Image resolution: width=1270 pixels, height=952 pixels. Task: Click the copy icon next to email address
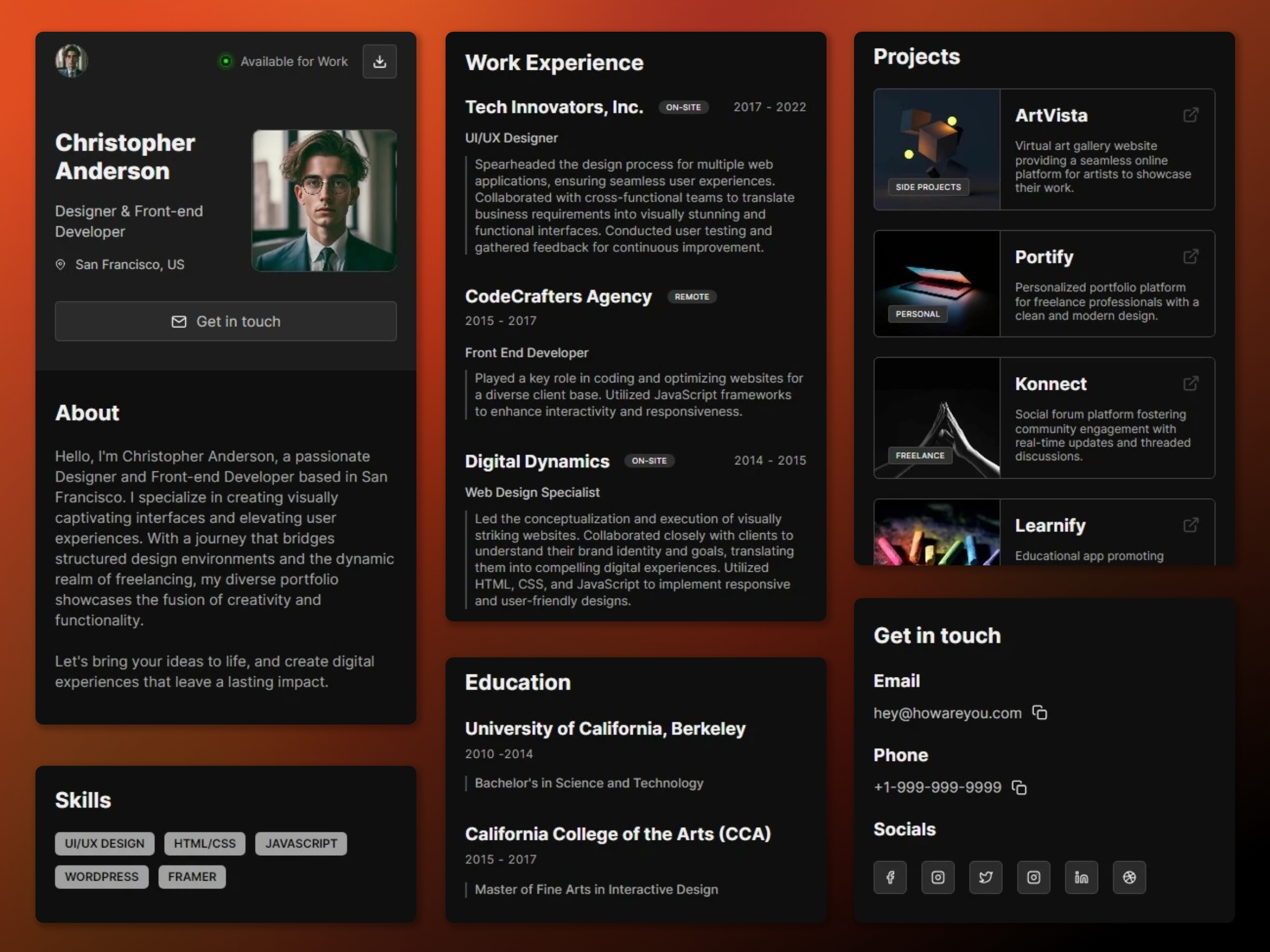coord(1040,713)
